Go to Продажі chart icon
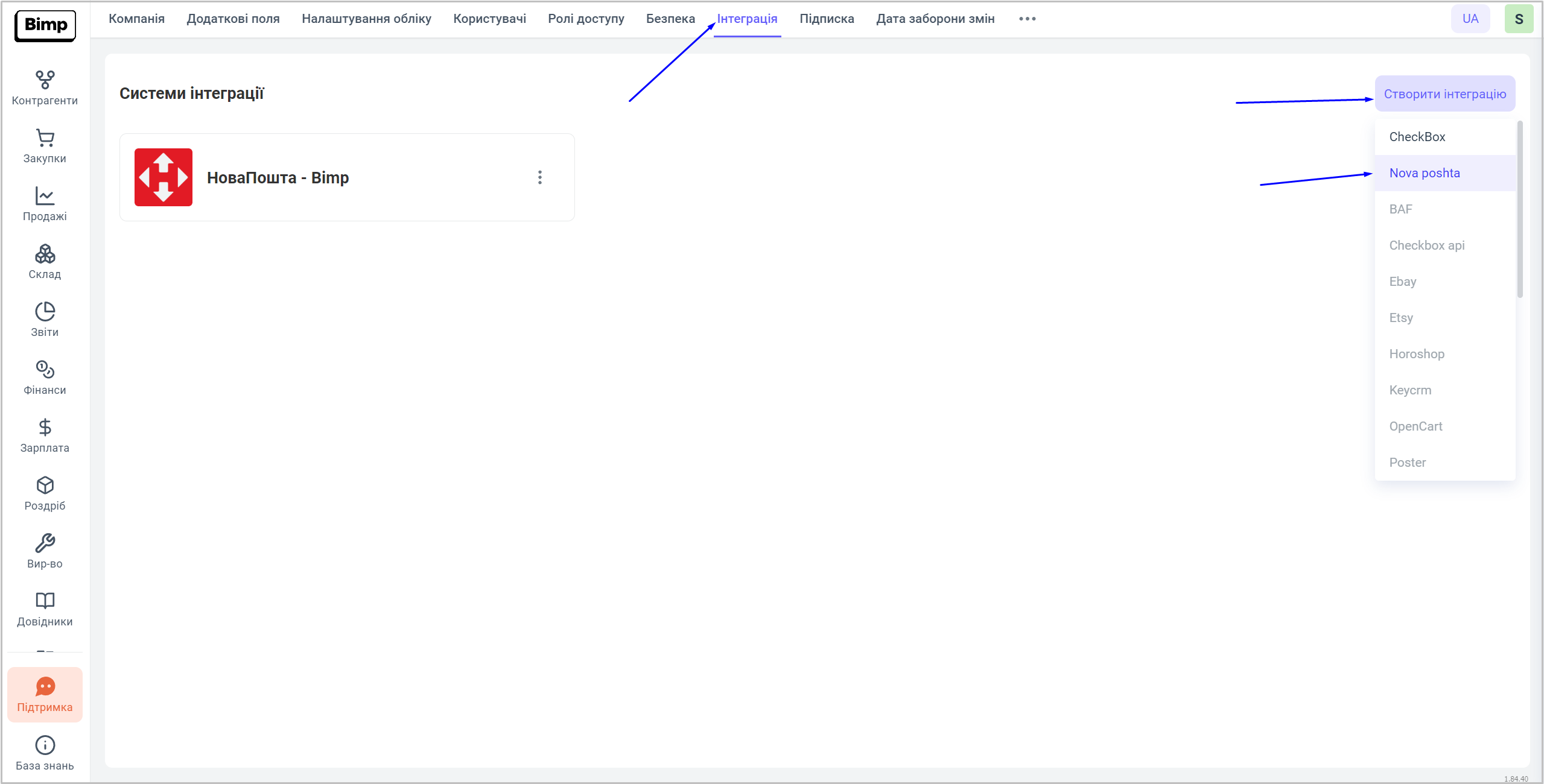The image size is (1544, 784). click(x=45, y=204)
